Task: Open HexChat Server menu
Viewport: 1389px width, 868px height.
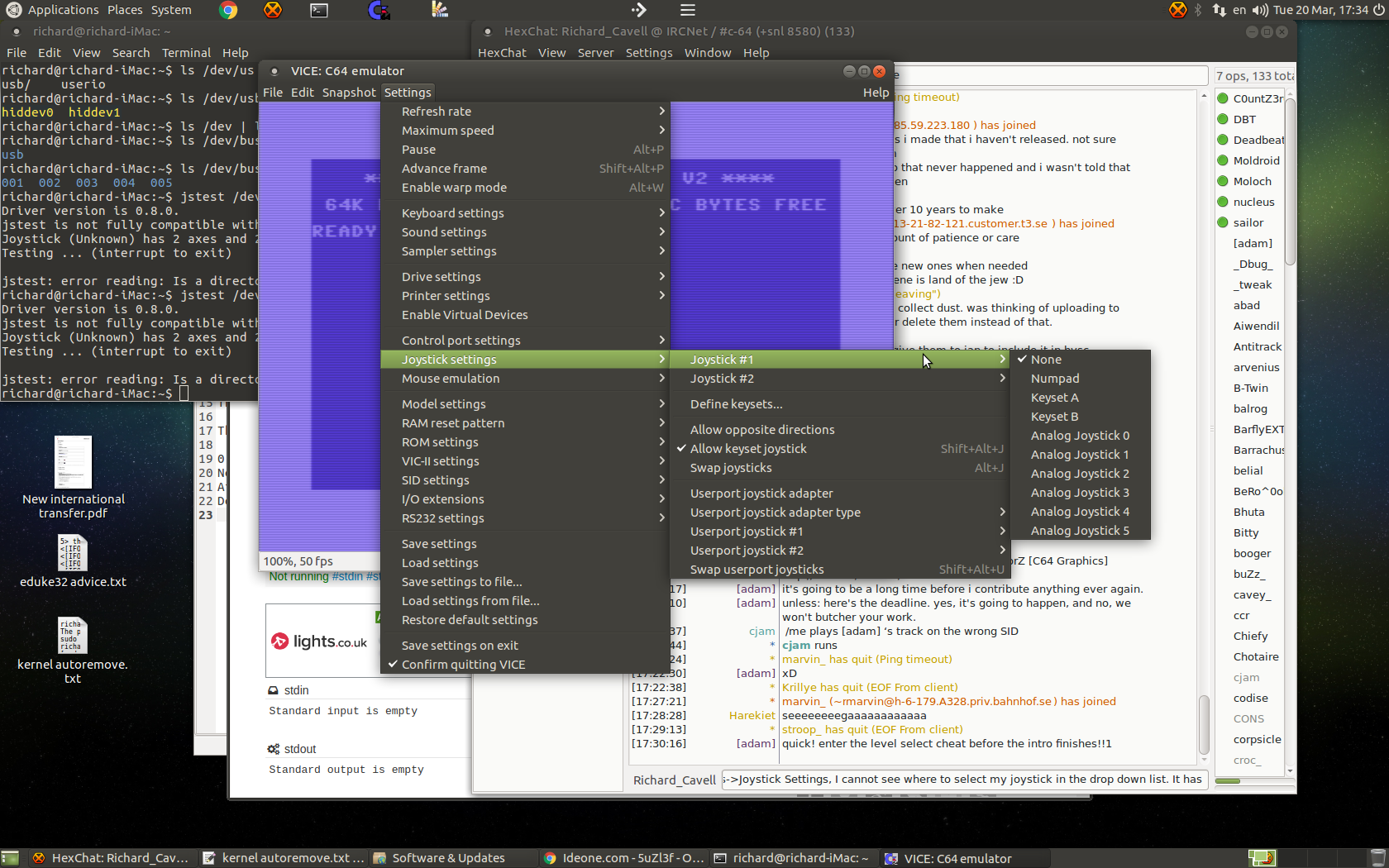Action: [x=595, y=53]
